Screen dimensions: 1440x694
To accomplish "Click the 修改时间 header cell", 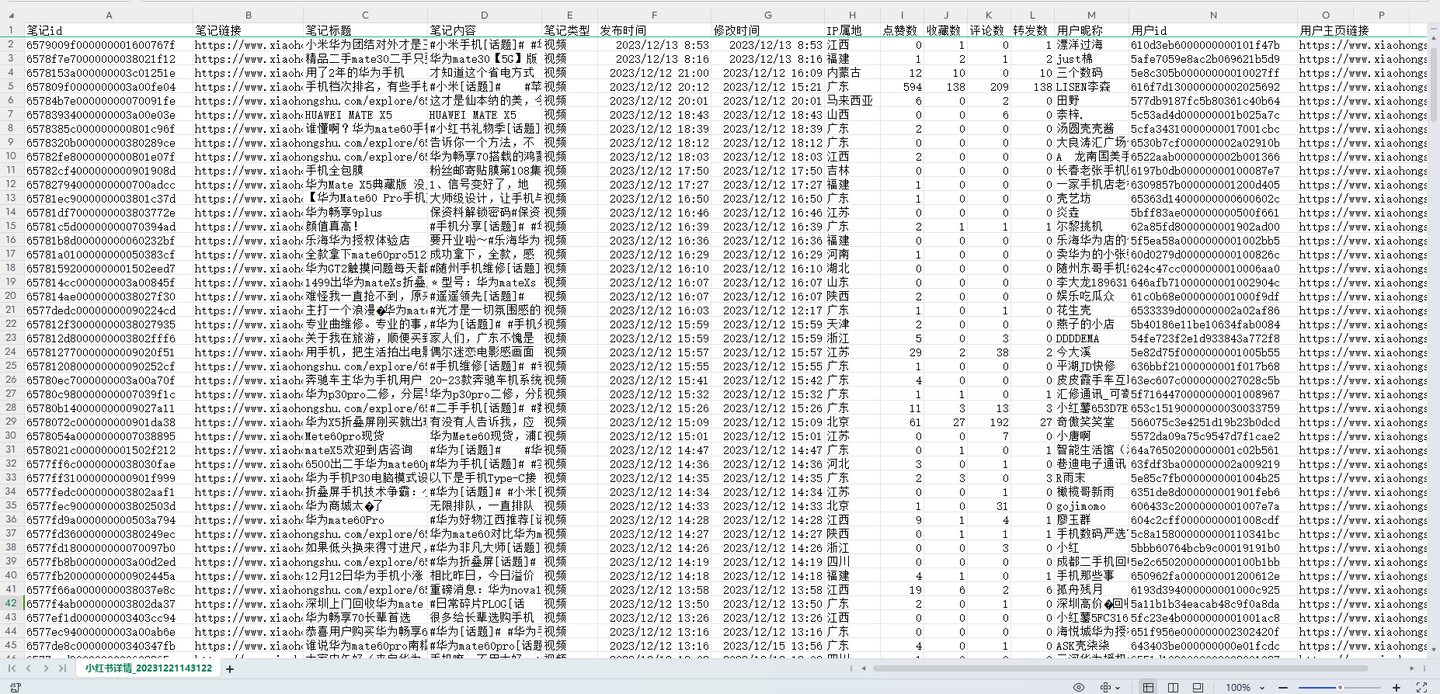I will (x=768, y=31).
